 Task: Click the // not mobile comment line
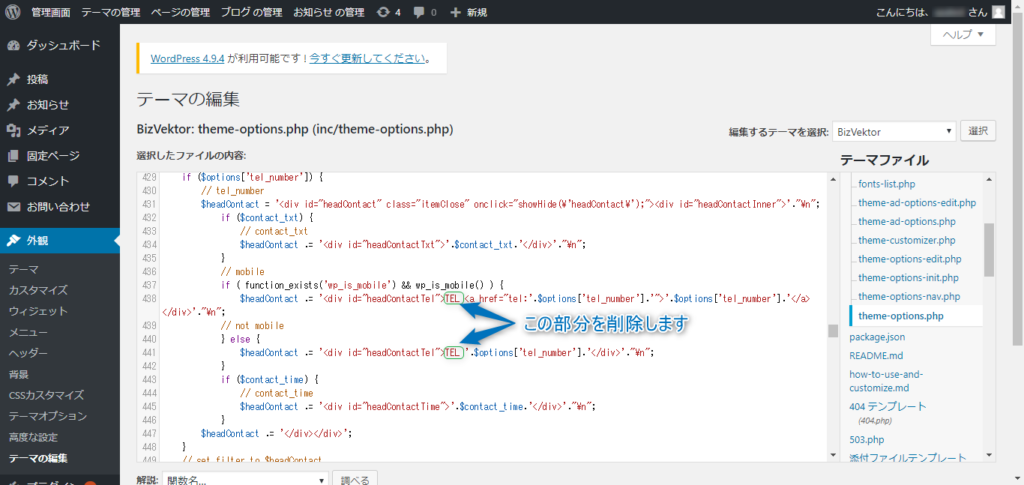[x=252, y=325]
